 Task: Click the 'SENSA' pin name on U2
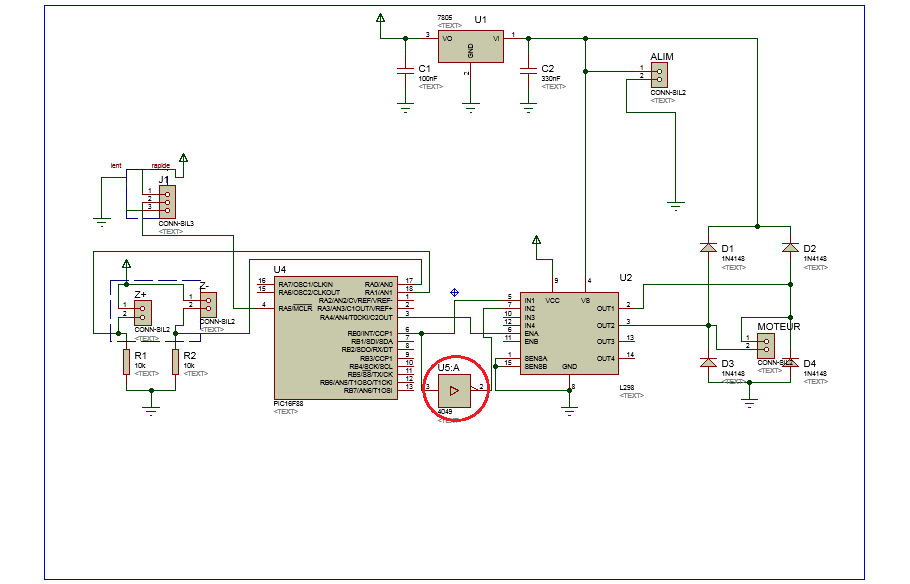536,359
